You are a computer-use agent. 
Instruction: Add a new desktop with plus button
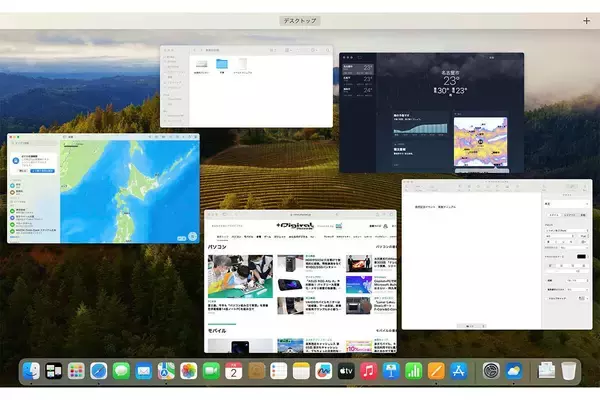pyautogui.click(x=586, y=20)
